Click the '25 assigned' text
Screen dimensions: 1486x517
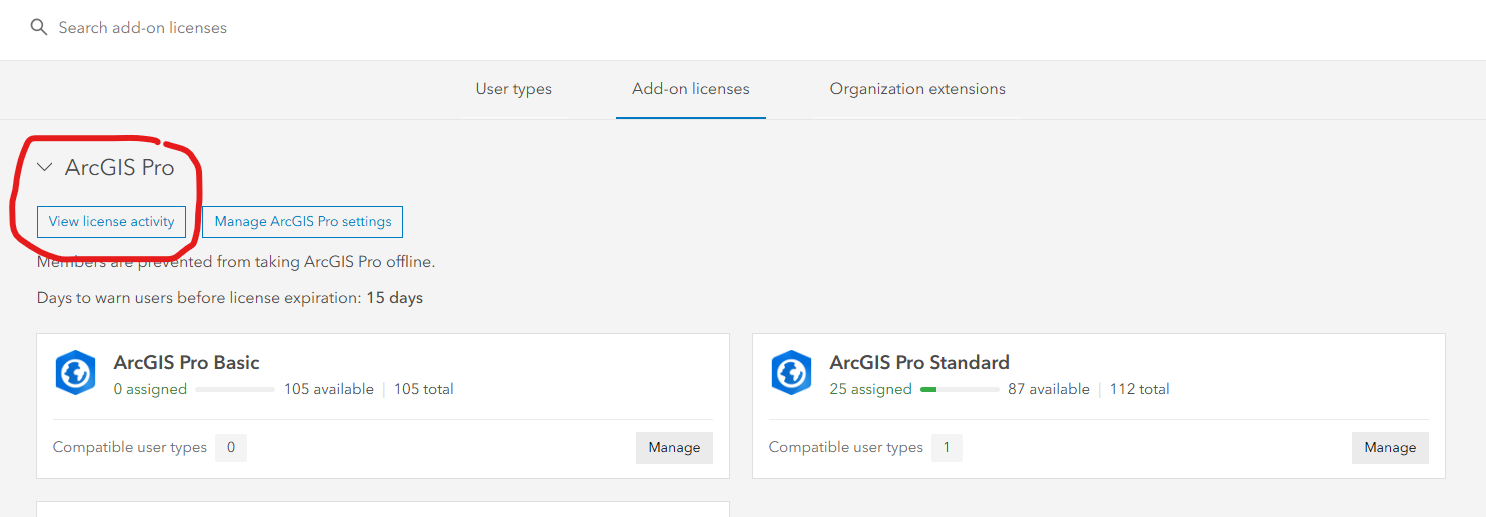point(871,389)
